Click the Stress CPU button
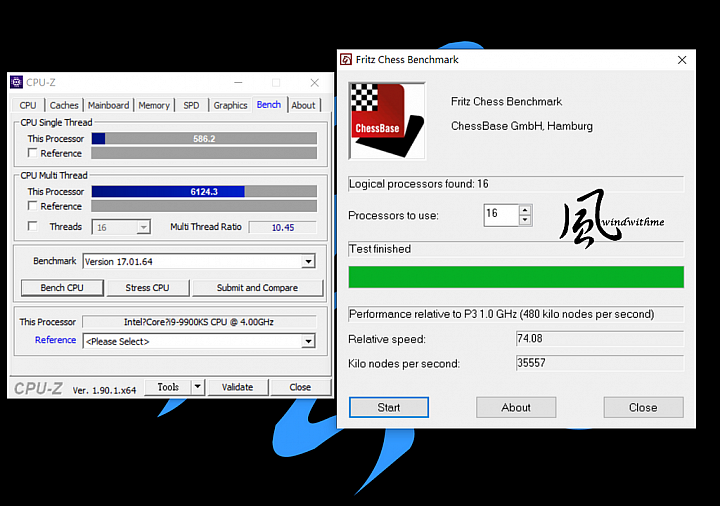The height and width of the screenshot is (506, 720). 147,288
